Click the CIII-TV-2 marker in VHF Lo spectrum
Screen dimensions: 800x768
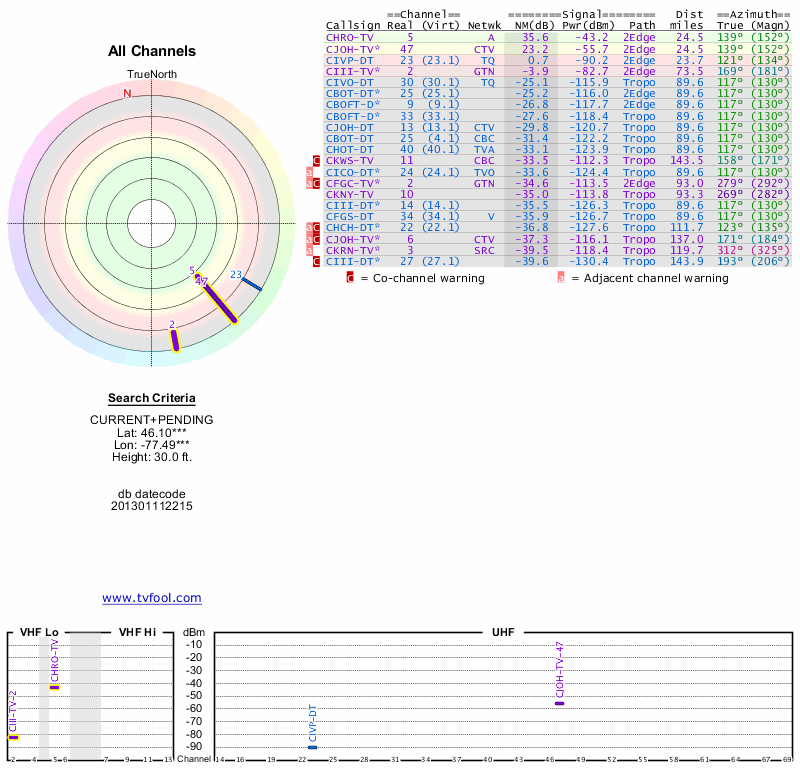[x=13, y=737]
